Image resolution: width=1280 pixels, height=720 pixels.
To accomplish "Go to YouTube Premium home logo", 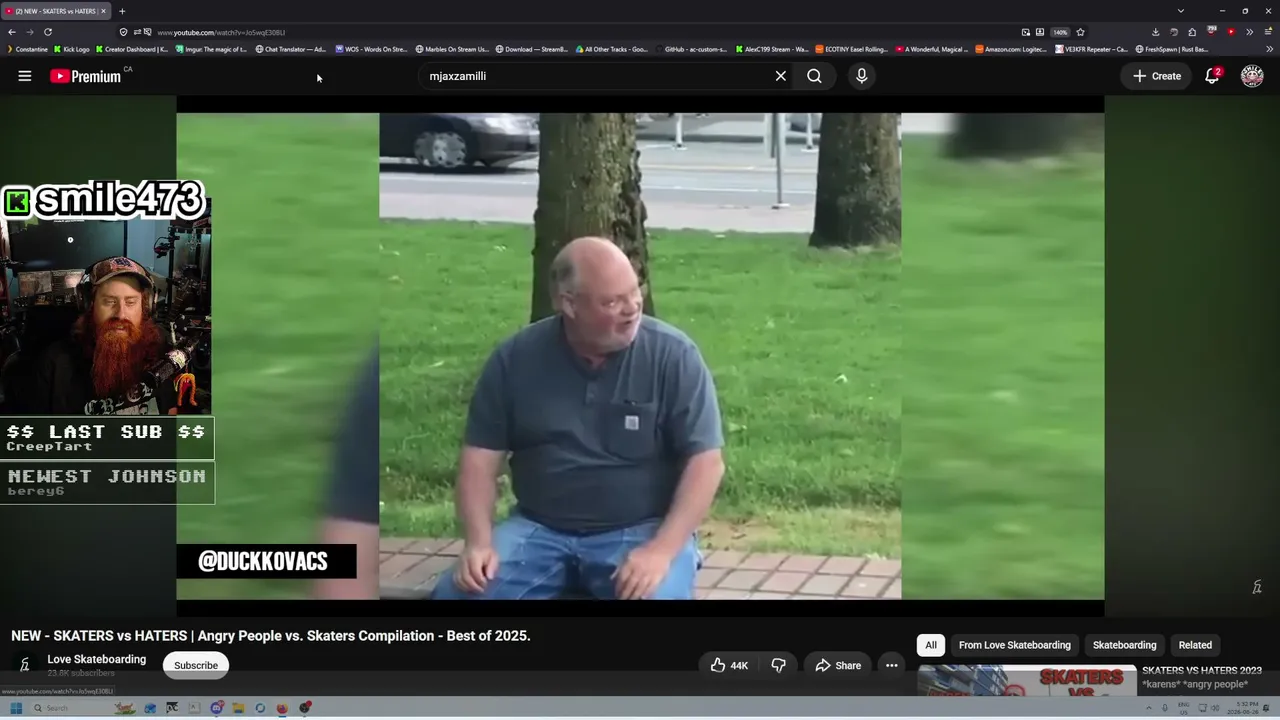I will tap(86, 76).
